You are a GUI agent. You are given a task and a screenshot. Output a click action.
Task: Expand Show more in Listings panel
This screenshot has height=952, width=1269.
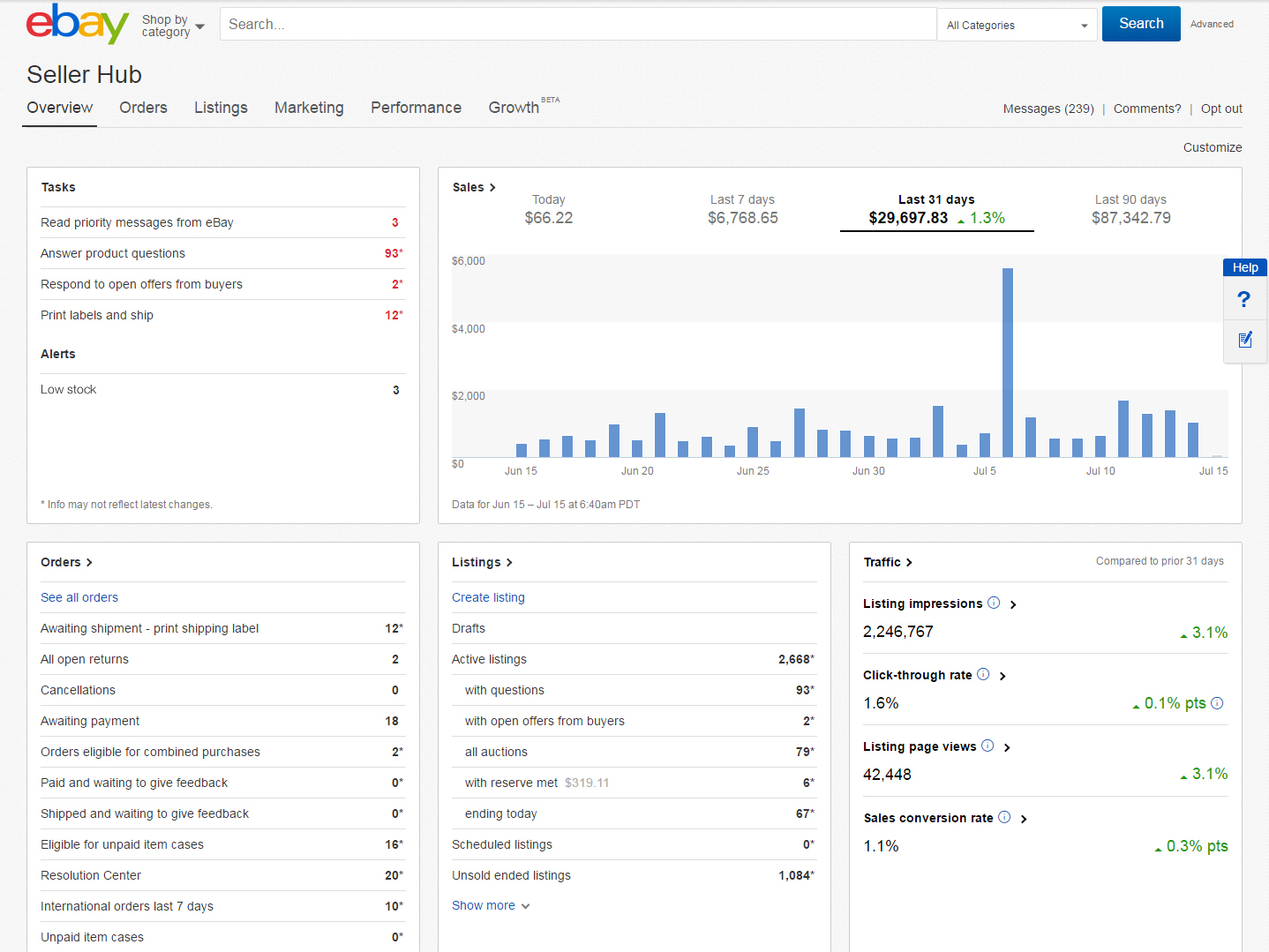[491, 905]
